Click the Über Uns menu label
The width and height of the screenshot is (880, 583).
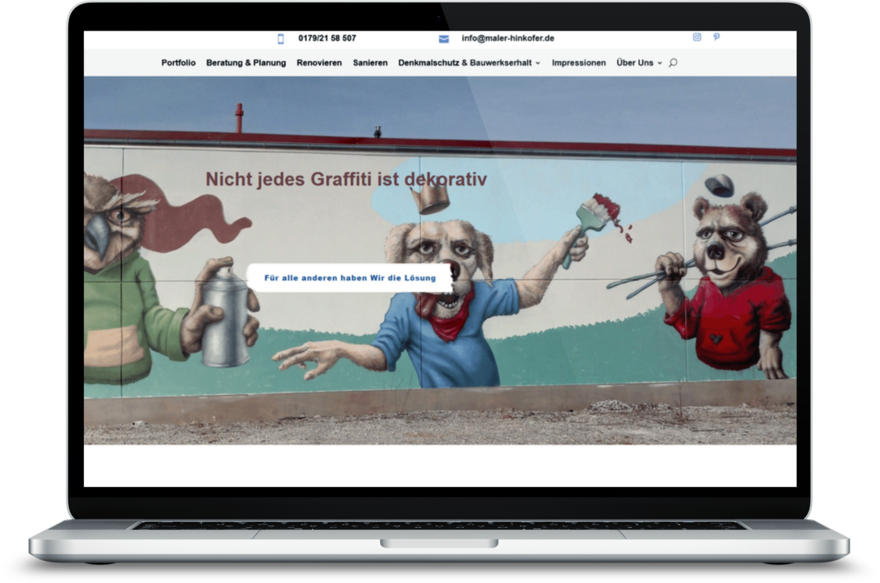click(x=635, y=63)
